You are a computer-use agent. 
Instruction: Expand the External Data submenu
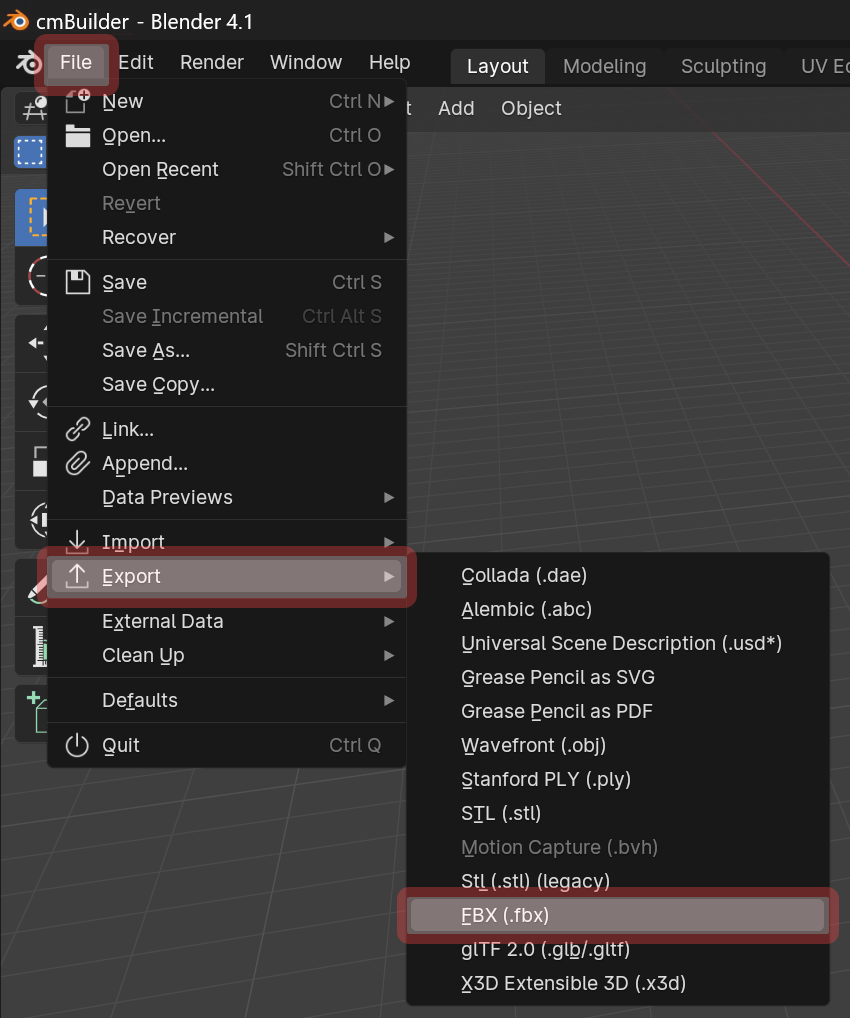click(x=229, y=621)
